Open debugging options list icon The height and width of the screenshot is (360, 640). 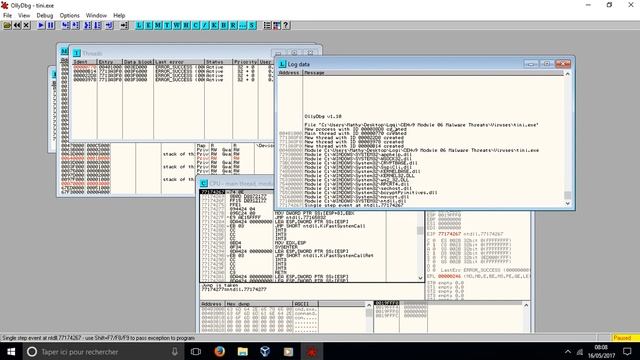pos(267,25)
